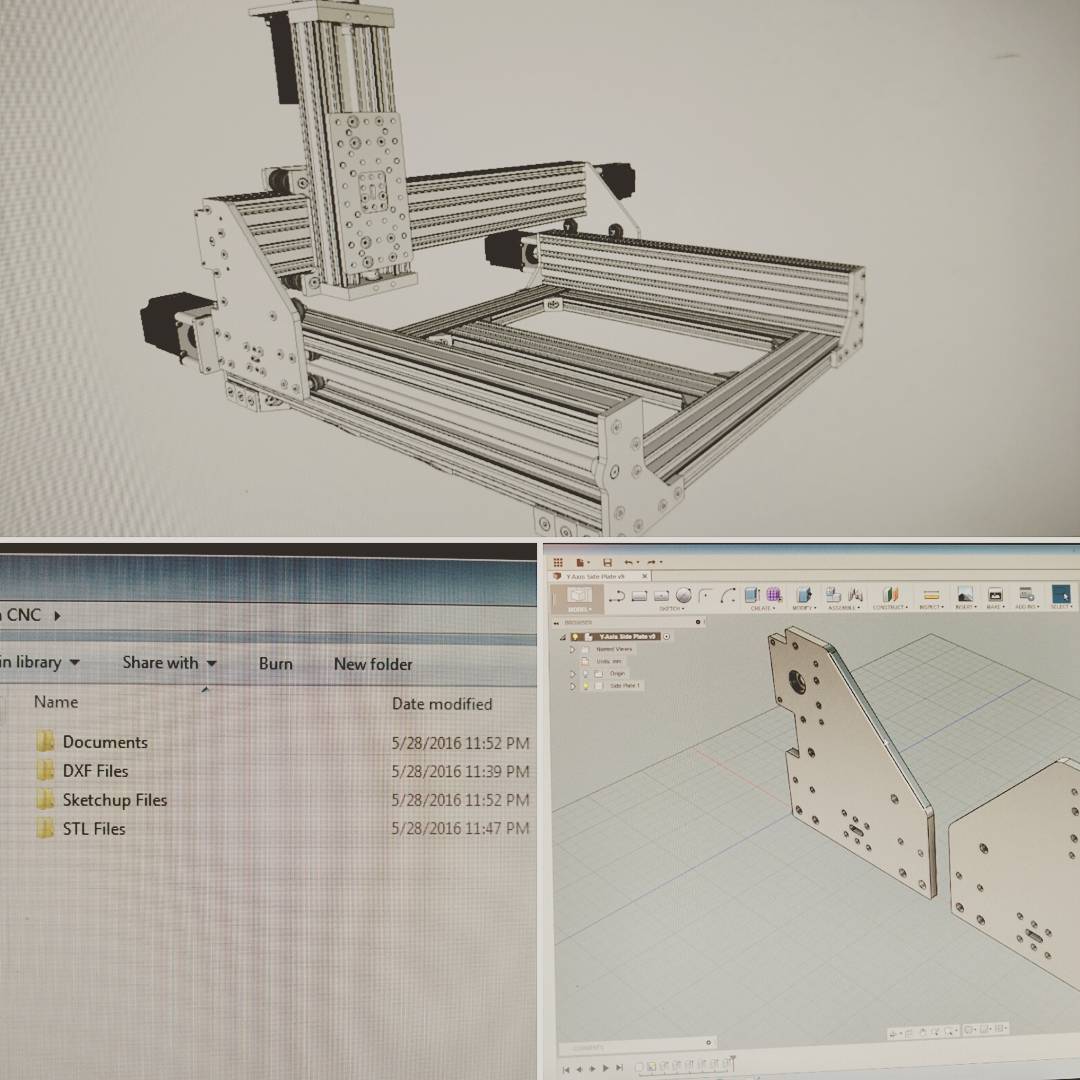
Task: Click the Save icon in Fusion 360
Action: (607, 562)
